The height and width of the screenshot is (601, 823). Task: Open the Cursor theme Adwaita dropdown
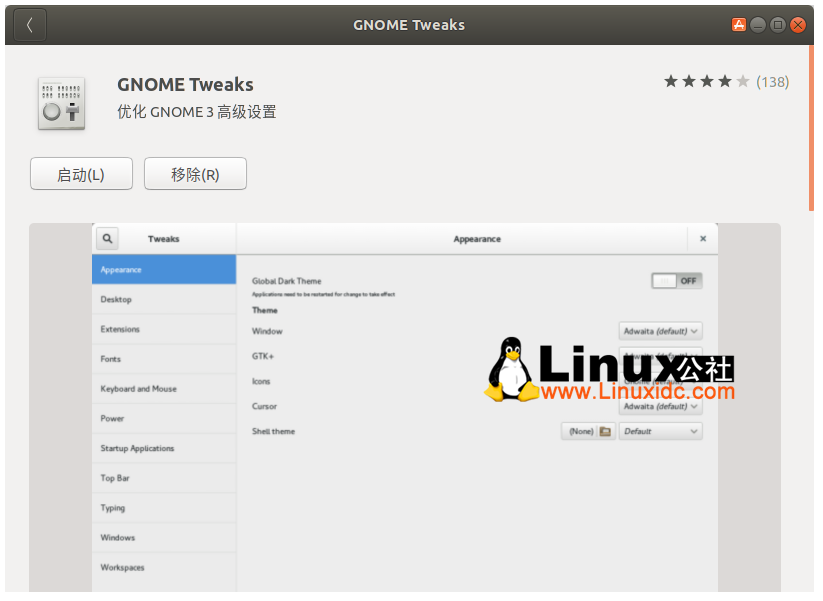coord(660,407)
